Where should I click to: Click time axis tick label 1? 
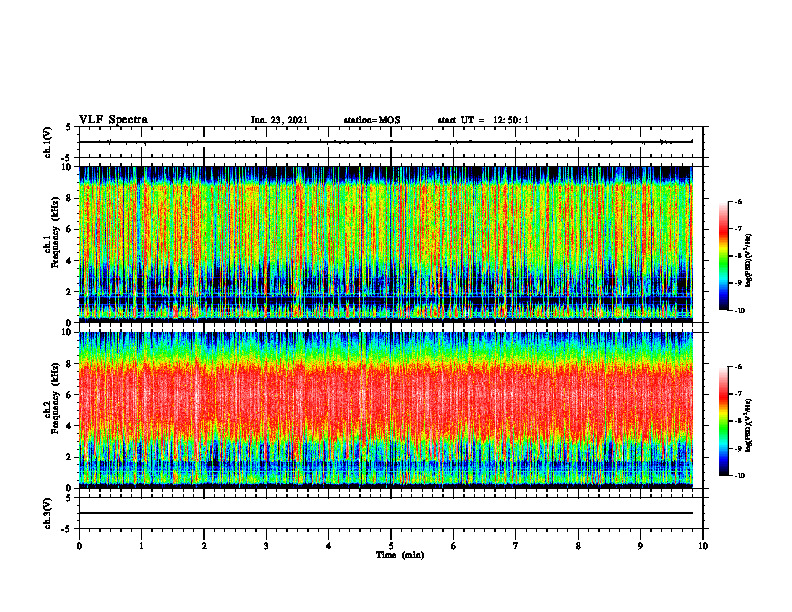(x=141, y=546)
